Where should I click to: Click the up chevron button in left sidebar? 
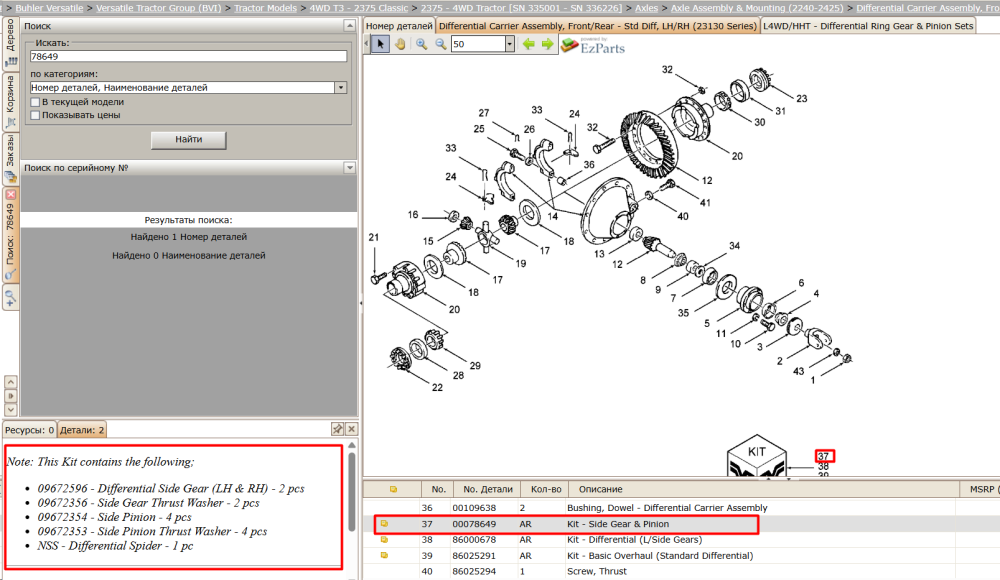(10, 382)
